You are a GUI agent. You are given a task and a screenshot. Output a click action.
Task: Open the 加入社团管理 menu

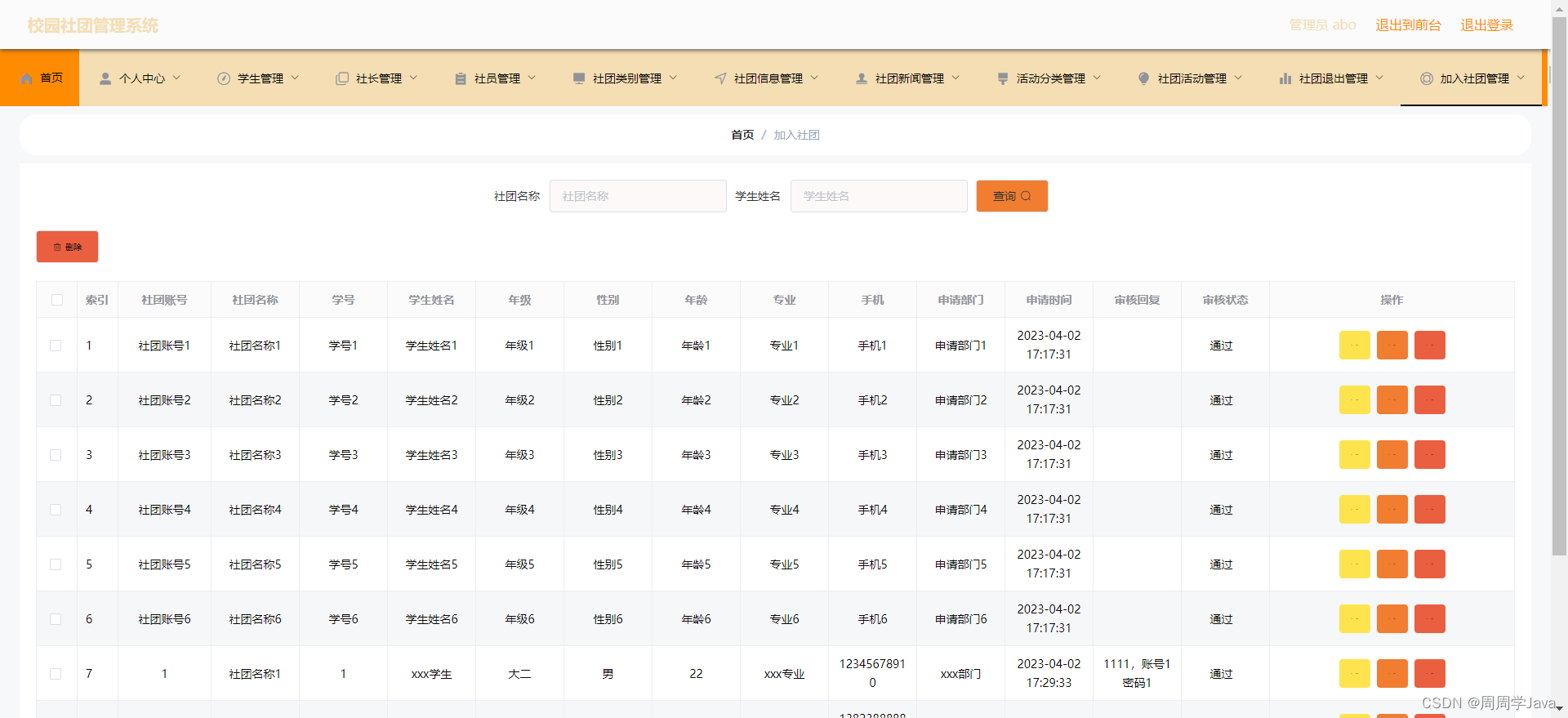point(1472,78)
